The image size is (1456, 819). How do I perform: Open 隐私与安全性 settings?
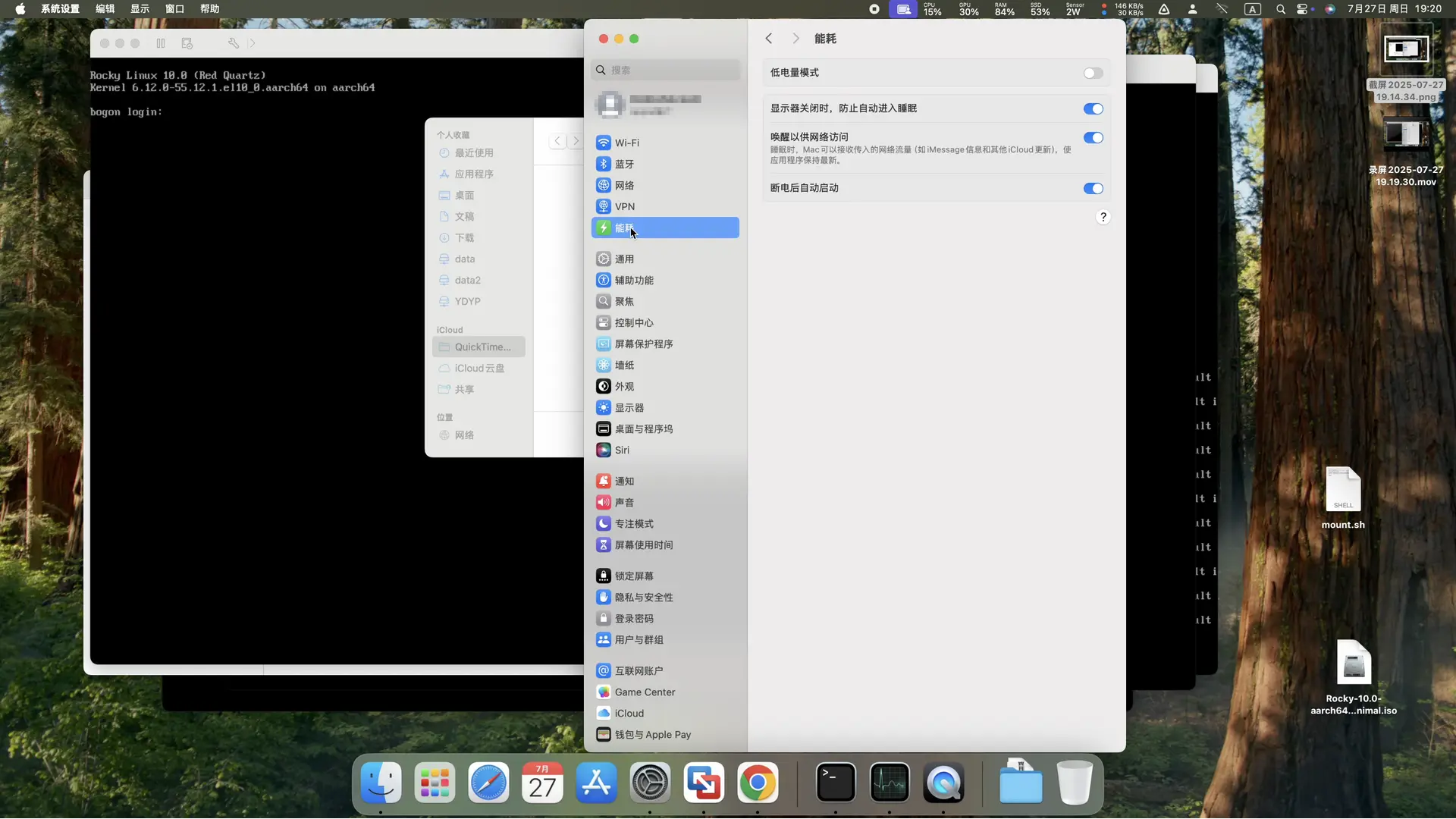coord(665,597)
